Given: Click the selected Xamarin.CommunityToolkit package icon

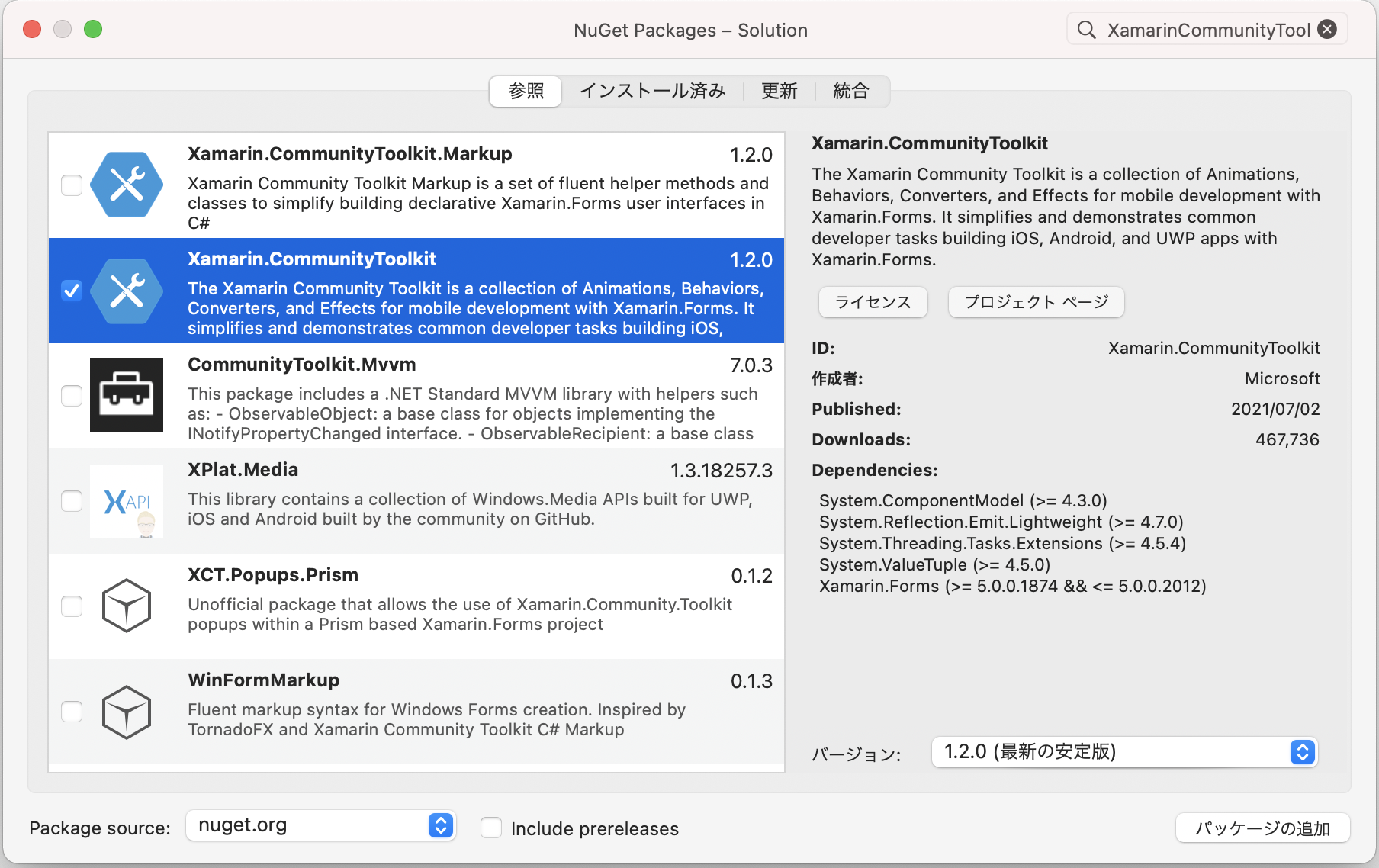Looking at the screenshot, I should coord(127,291).
